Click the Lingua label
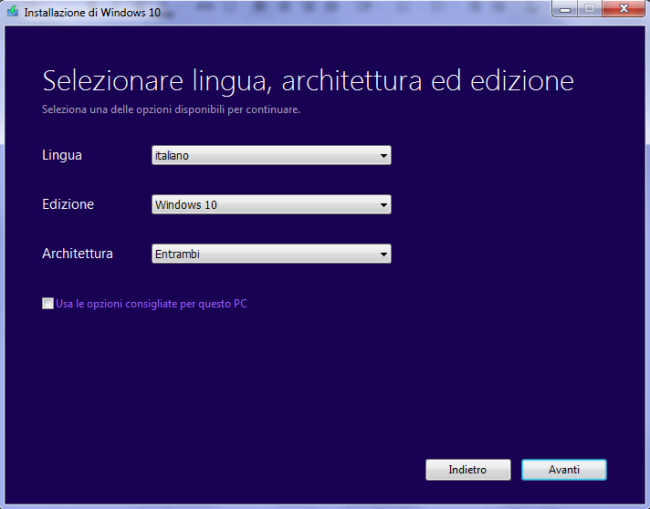 pos(62,155)
